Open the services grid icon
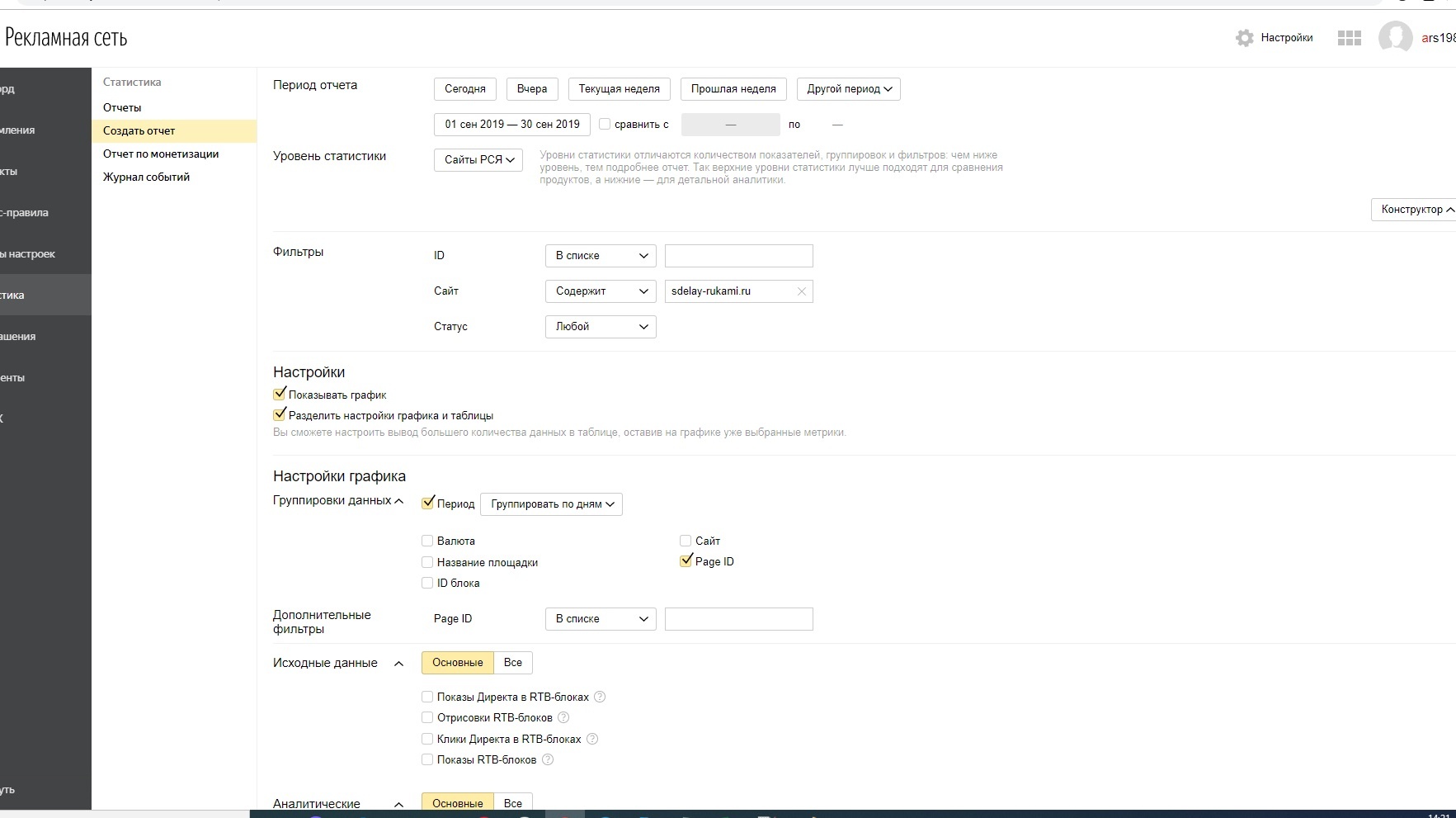Viewport: 1456px width, 818px height. click(1349, 38)
